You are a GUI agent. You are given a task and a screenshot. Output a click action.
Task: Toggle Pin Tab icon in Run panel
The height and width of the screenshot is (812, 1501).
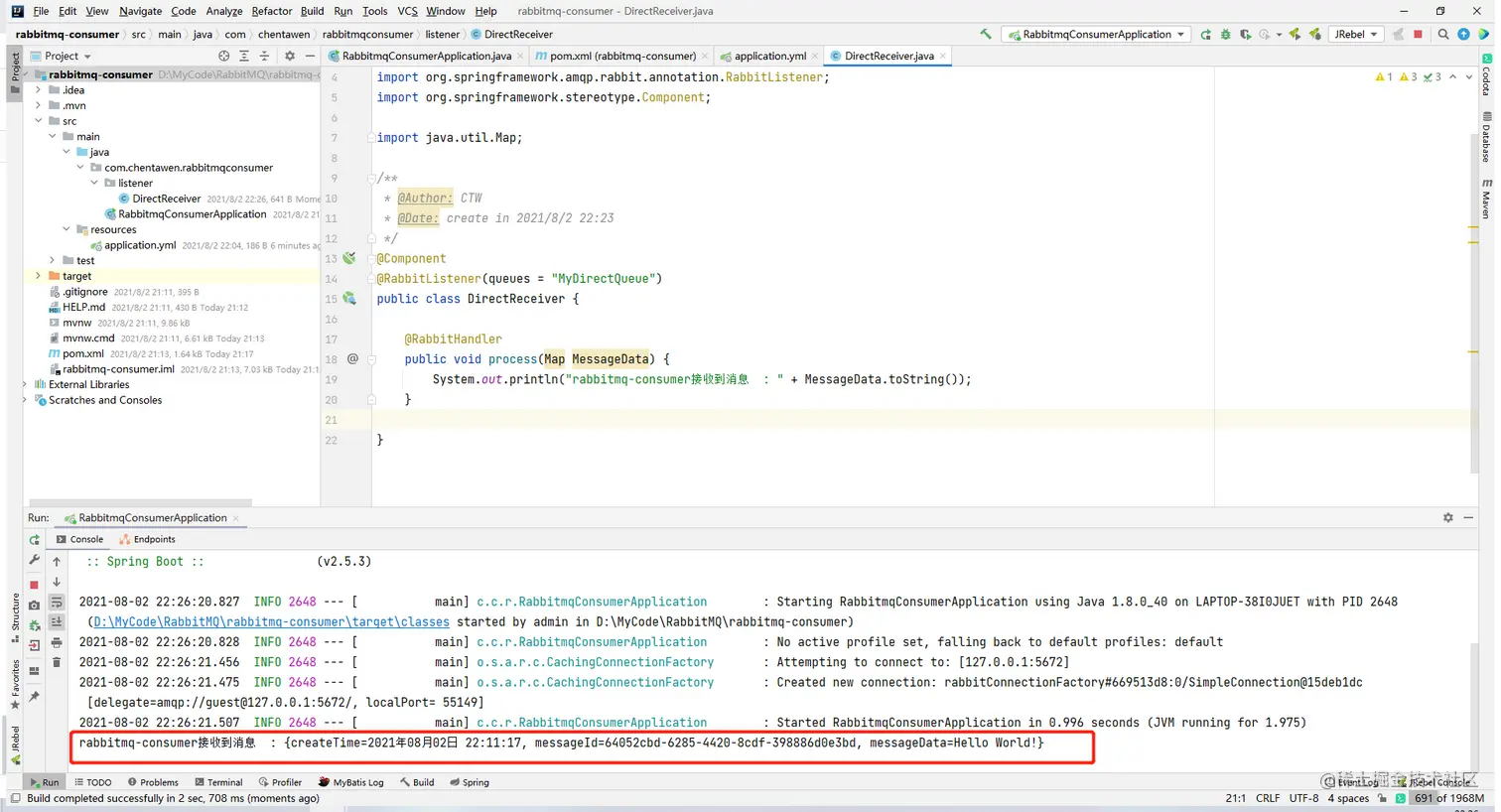point(35,697)
